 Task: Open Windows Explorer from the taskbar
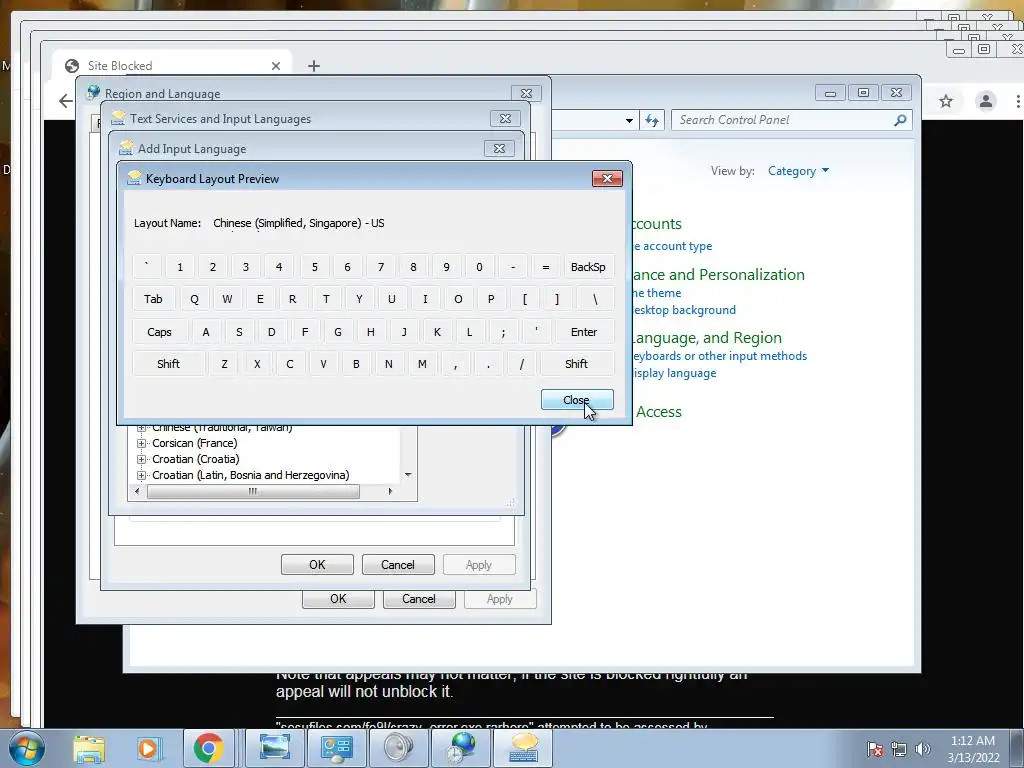pos(89,748)
